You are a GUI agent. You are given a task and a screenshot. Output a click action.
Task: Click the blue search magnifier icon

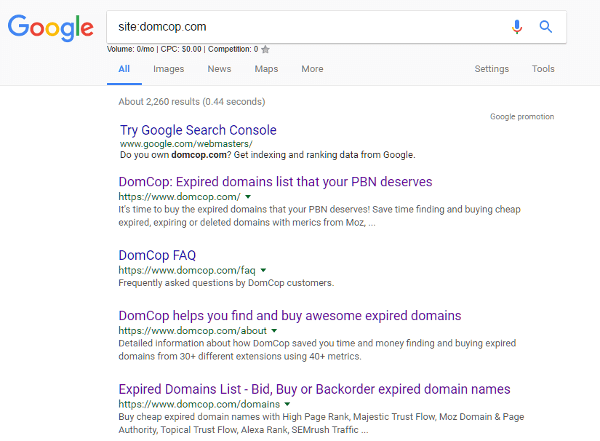546,27
